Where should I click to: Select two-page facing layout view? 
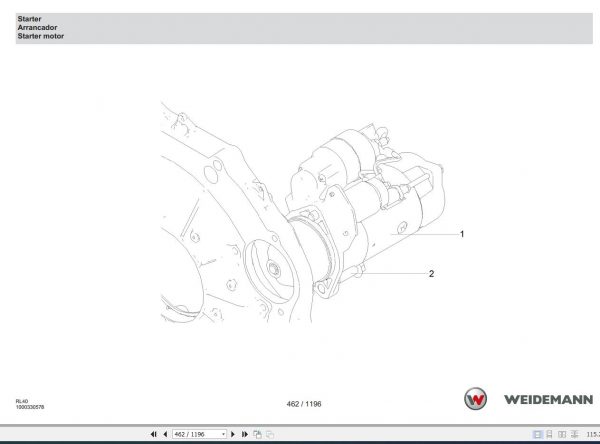pyautogui.click(x=562, y=434)
